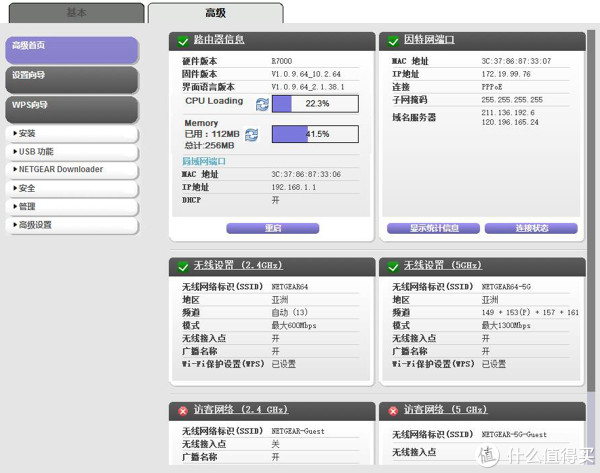Click SSID value NETGEAR64-5G
Screen dimensions: 600x473
(x=506, y=287)
